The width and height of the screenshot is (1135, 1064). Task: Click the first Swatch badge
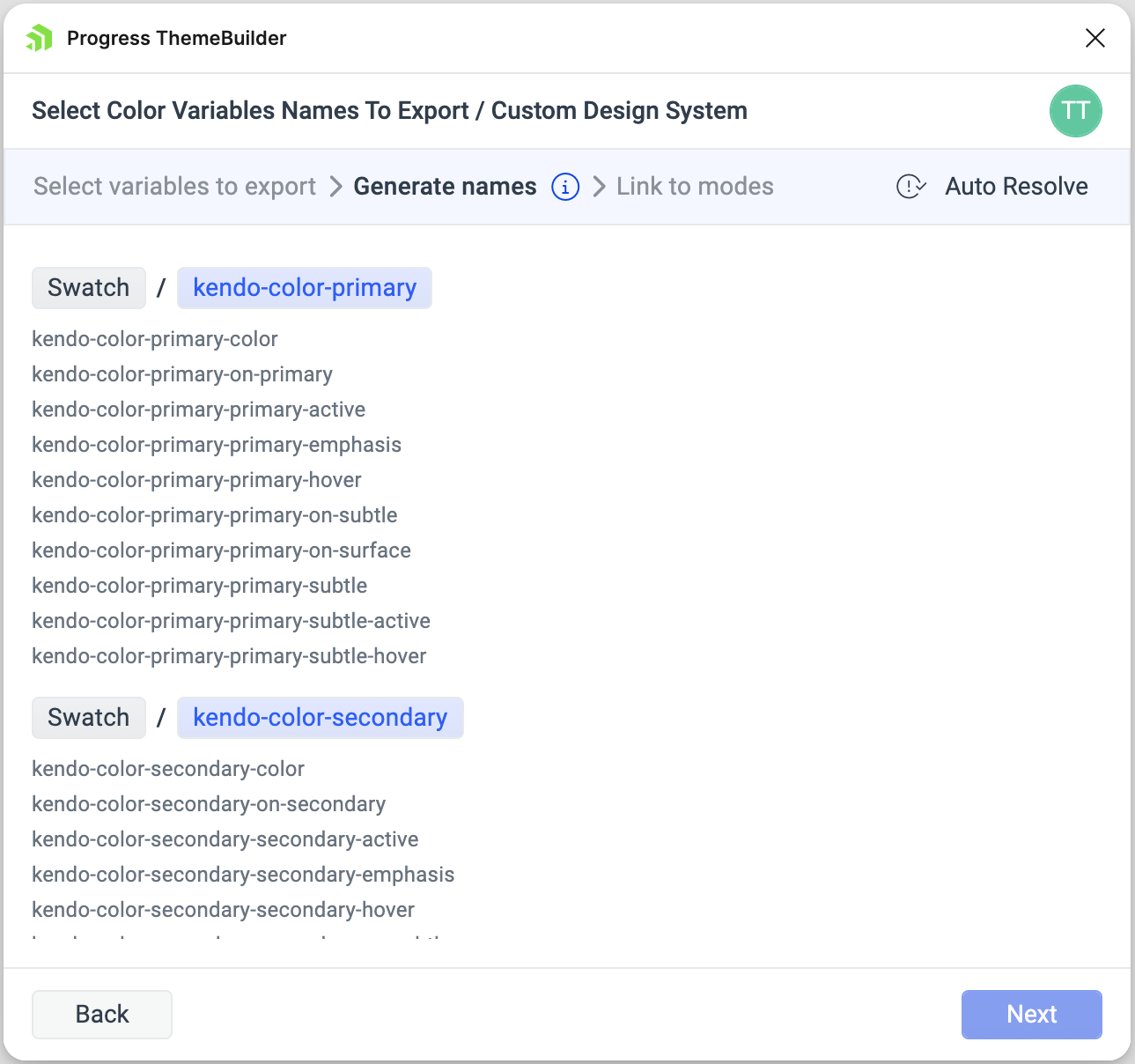pos(88,288)
